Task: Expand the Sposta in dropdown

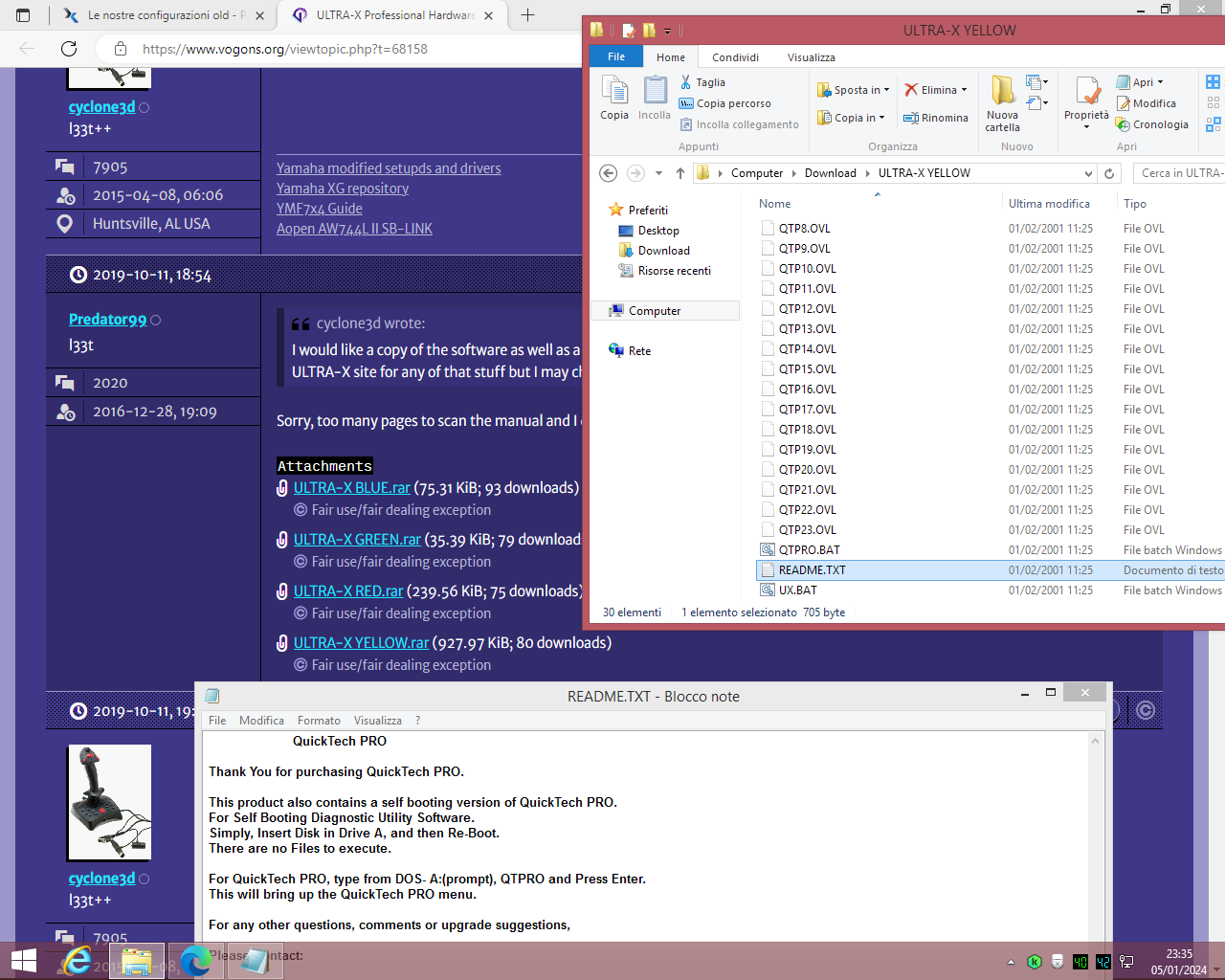Action: tap(886, 90)
